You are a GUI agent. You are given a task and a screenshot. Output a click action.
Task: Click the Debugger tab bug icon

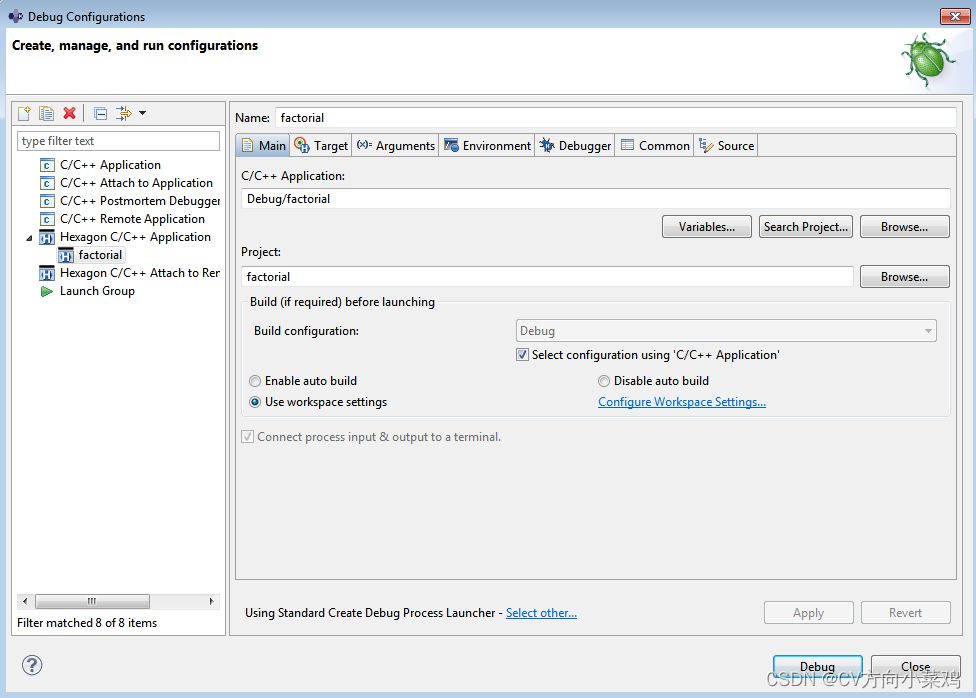[x=547, y=146]
